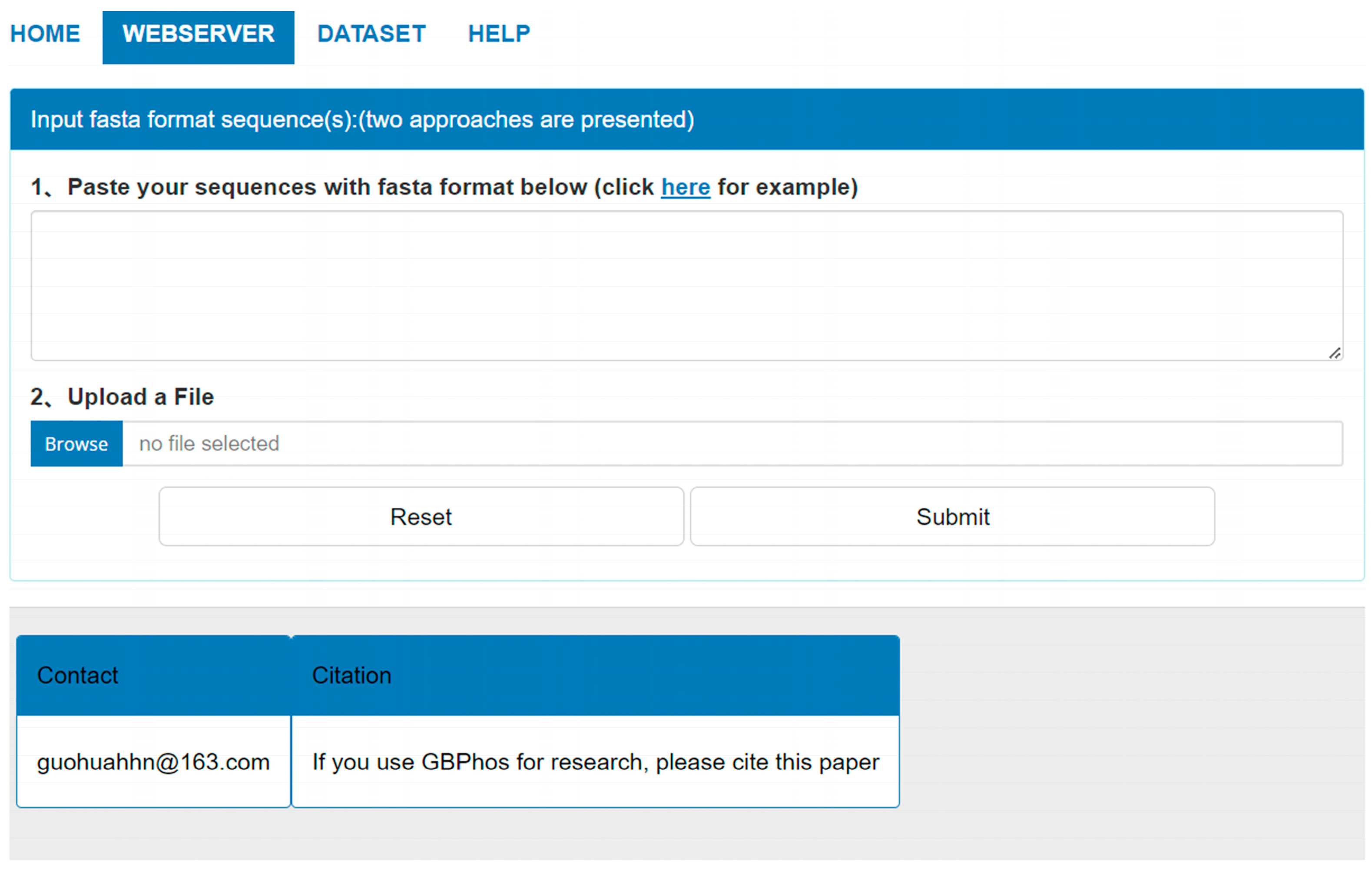Image resolution: width=1372 pixels, height=869 pixels.
Task: Select the guohuahhn@163.com email address
Action: (x=152, y=762)
